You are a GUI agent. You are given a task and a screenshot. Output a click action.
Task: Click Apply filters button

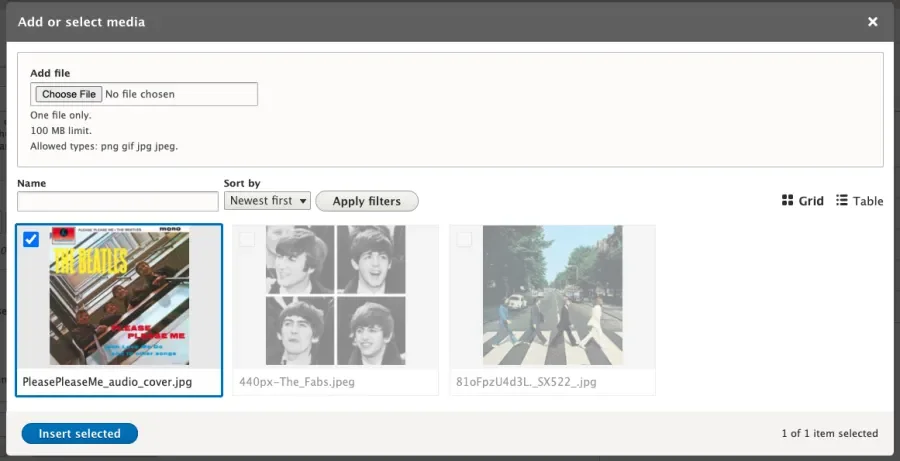tap(367, 201)
